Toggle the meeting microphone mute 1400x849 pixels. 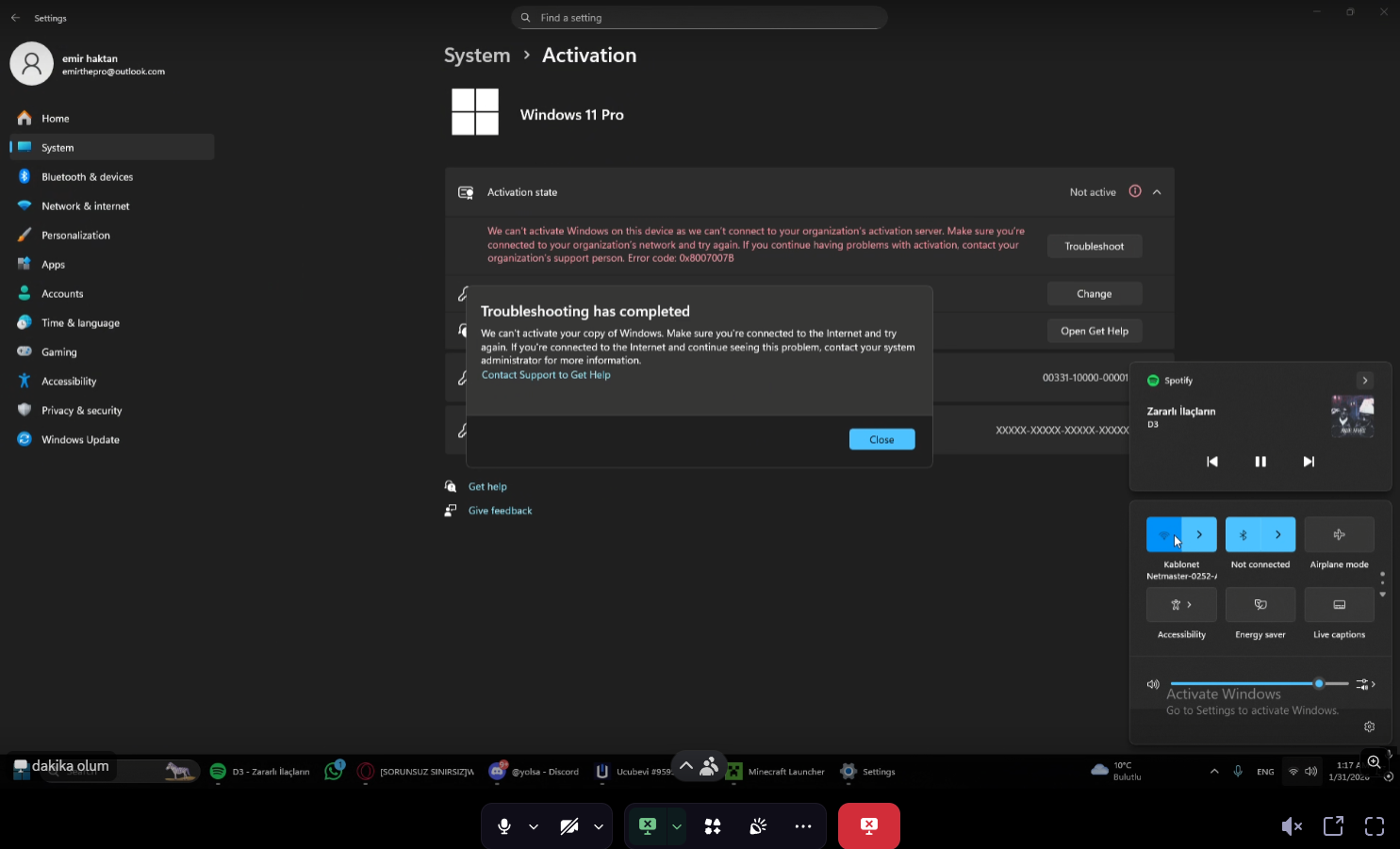pyautogui.click(x=504, y=826)
